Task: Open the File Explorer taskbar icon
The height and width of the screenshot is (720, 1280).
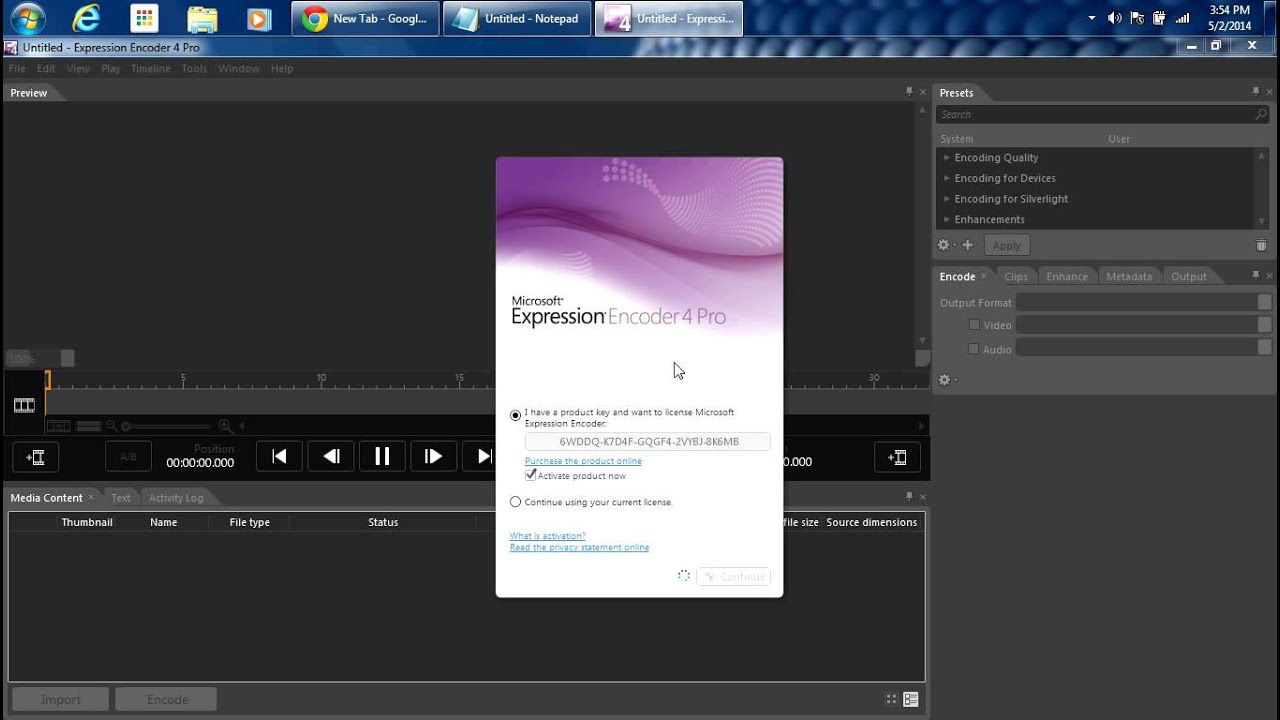Action: coord(202,19)
